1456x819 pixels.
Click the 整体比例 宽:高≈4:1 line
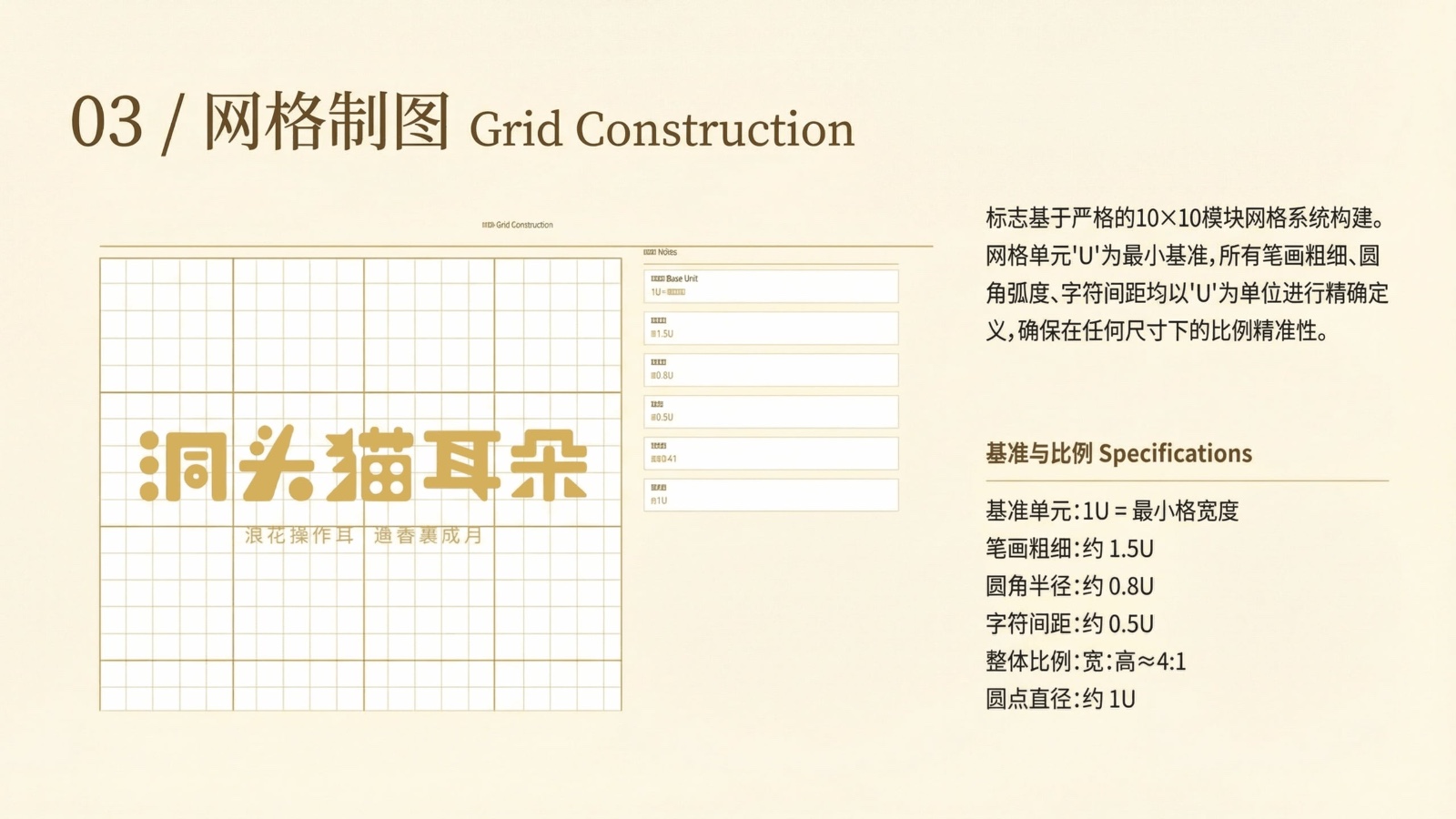(1086, 662)
